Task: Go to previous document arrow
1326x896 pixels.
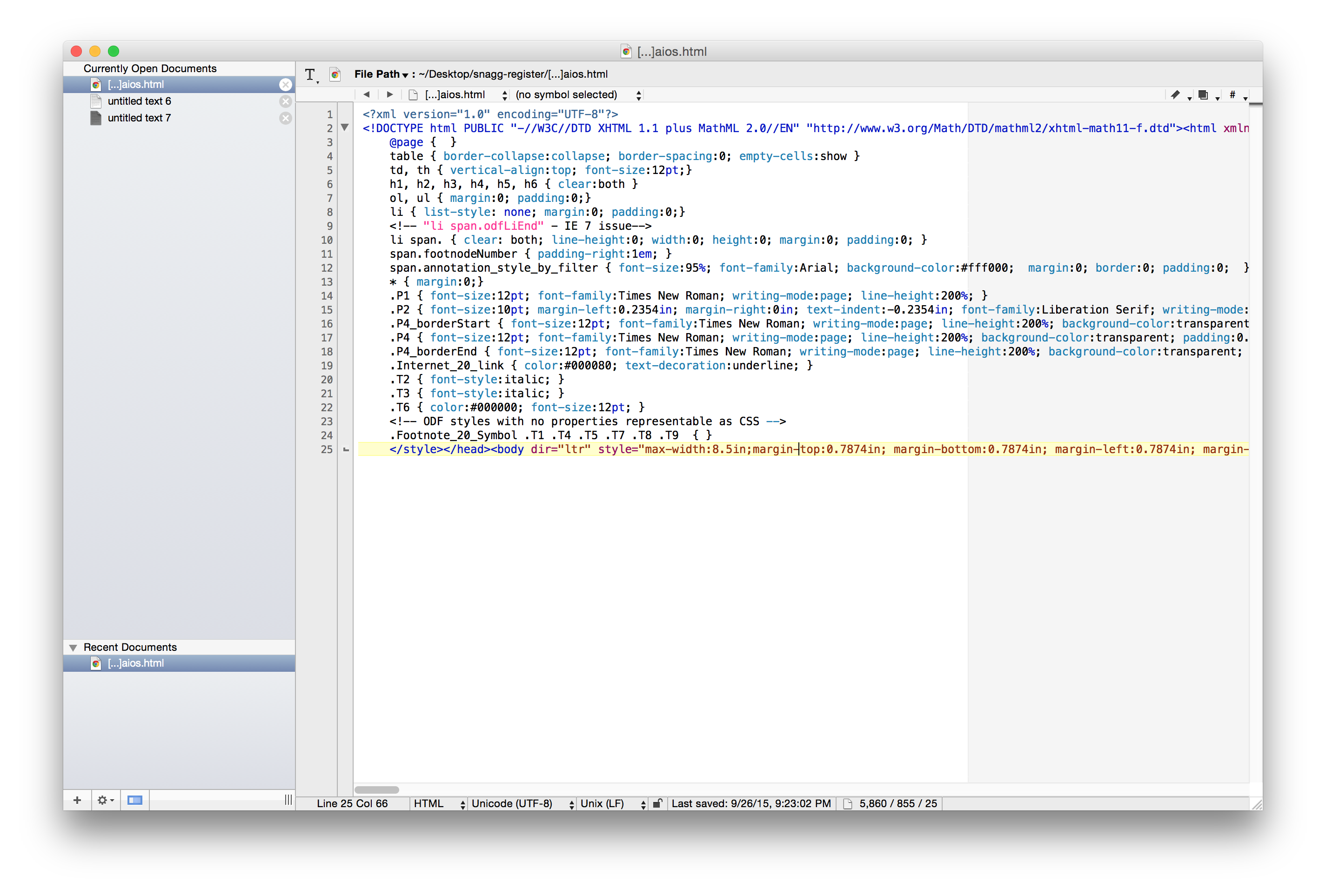Action: [366, 95]
